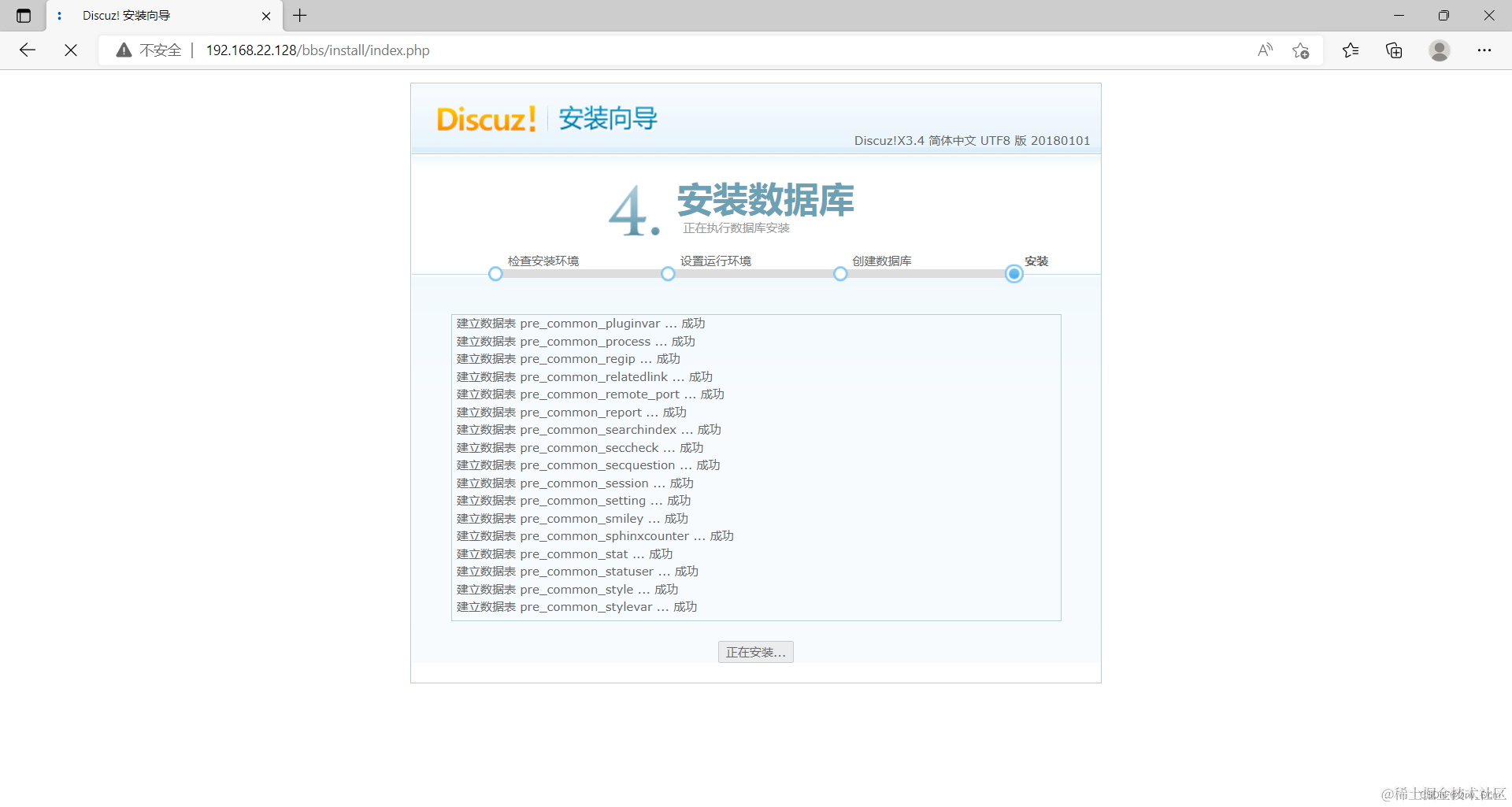The width and height of the screenshot is (1512, 807).
Task: Open the favorites list icon
Action: pyautogui.click(x=1351, y=50)
